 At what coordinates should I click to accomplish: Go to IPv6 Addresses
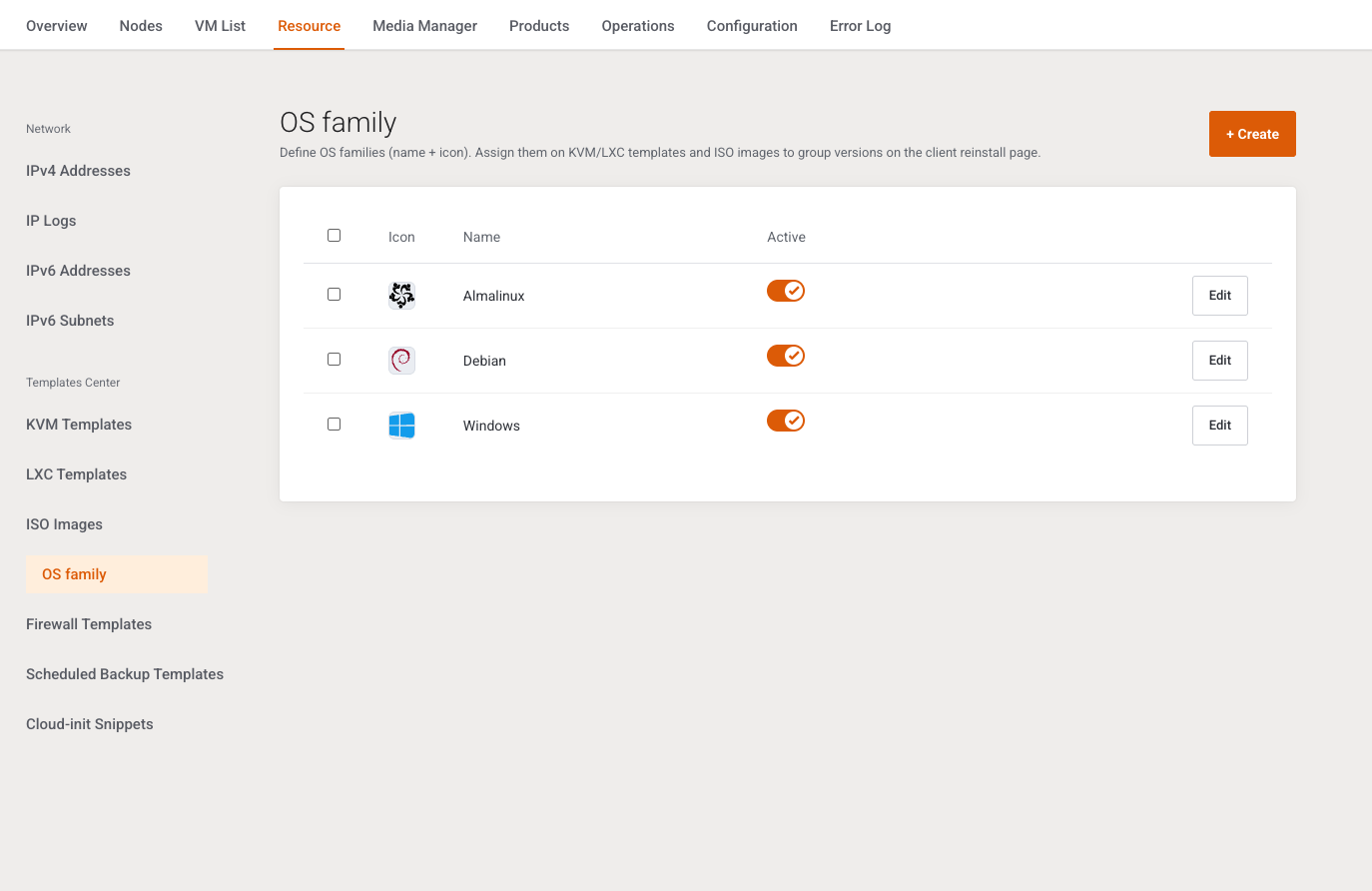78,271
